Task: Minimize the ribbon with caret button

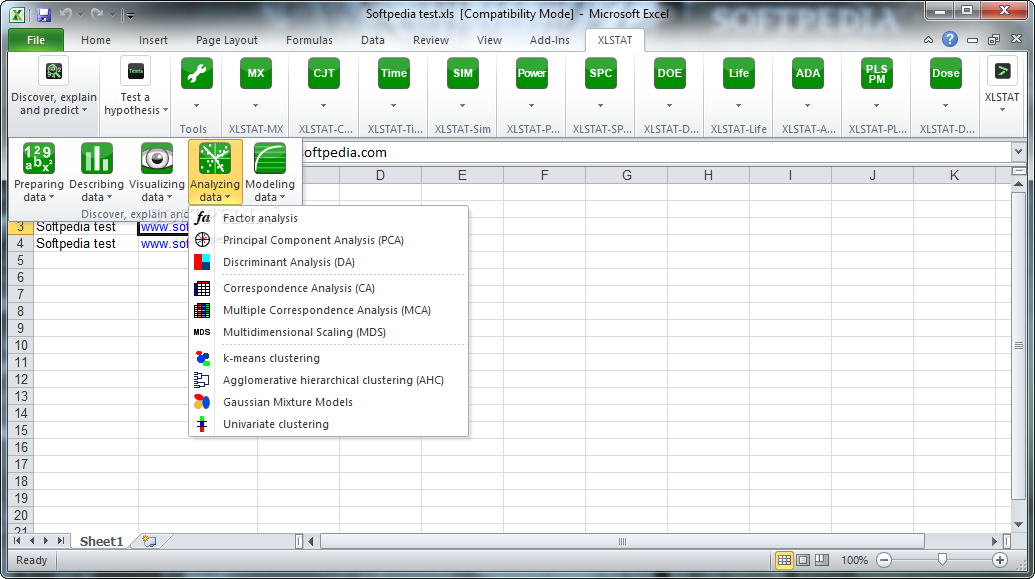Action: (928, 40)
